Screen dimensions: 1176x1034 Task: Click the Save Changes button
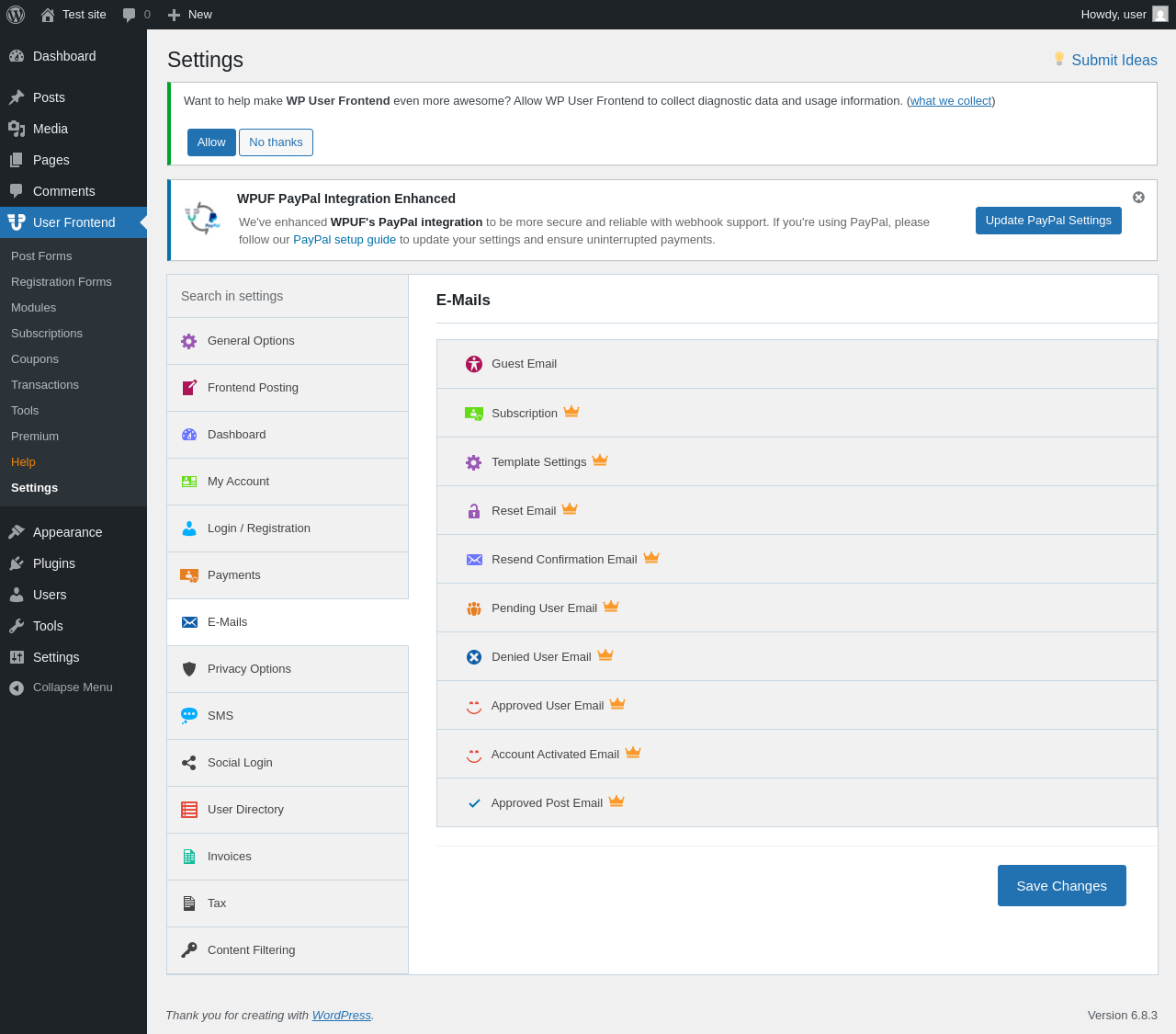pyautogui.click(x=1062, y=886)
